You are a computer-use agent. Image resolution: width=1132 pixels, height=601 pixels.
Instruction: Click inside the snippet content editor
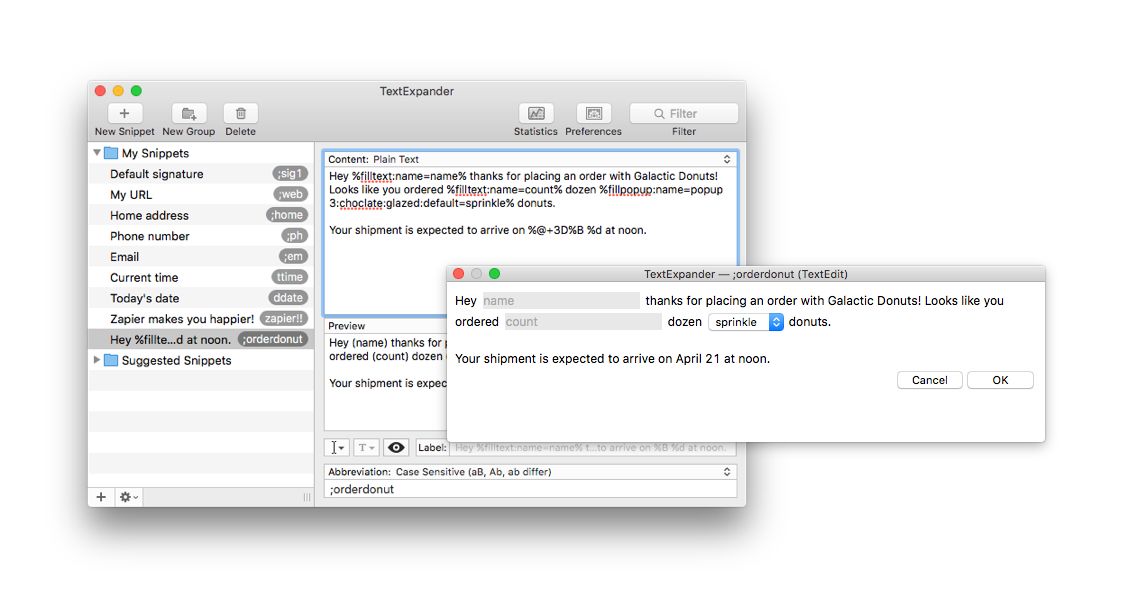point(530,241)
